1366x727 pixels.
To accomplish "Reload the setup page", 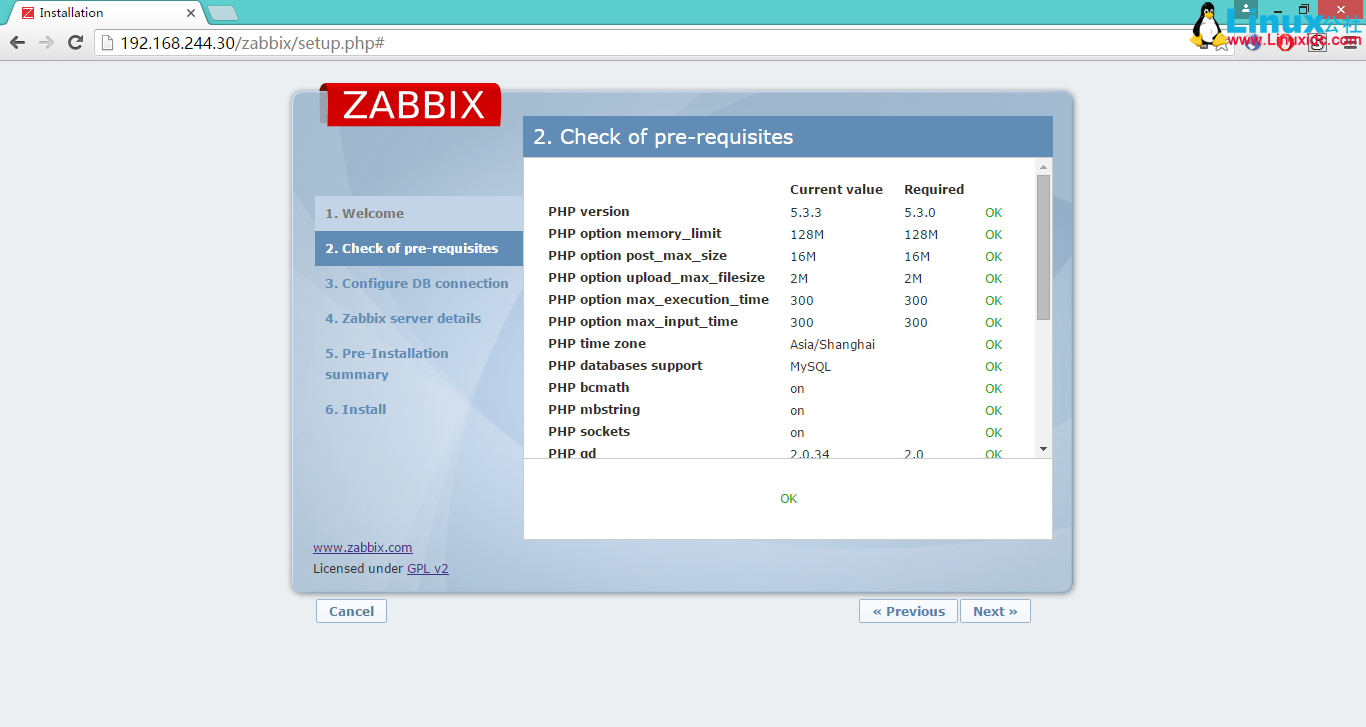I will coord(77,42).
